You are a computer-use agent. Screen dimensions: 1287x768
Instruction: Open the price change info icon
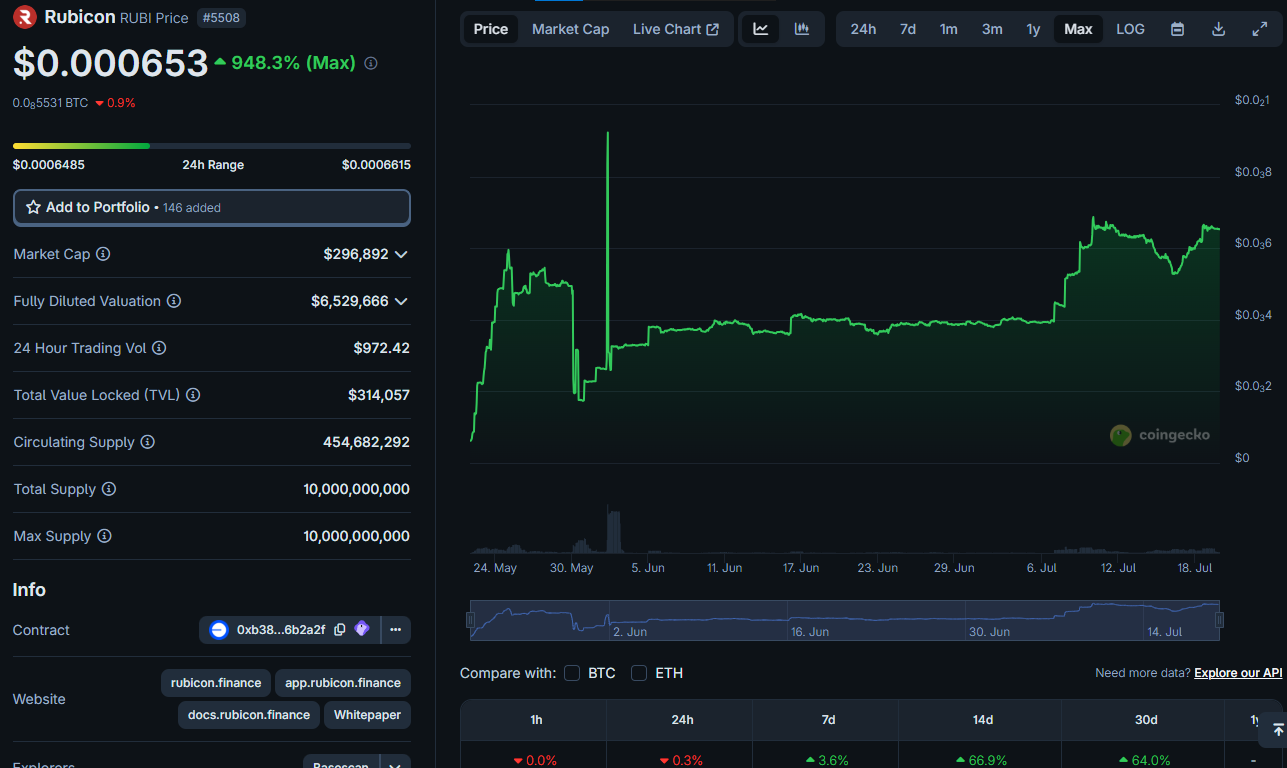tap(371, 63)
